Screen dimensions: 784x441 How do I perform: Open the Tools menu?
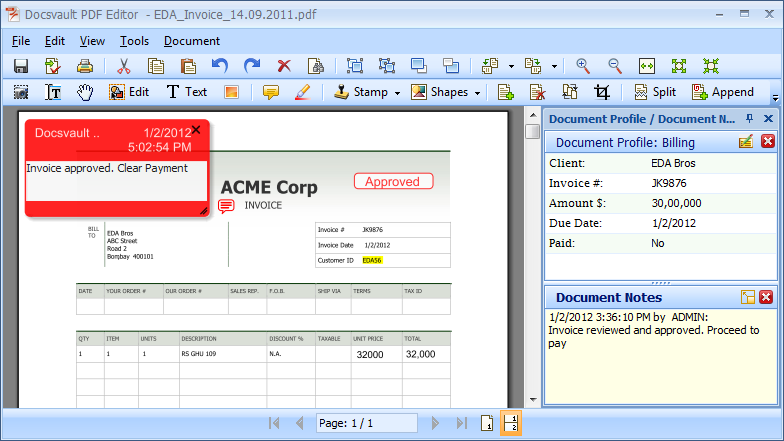point(134,41)
